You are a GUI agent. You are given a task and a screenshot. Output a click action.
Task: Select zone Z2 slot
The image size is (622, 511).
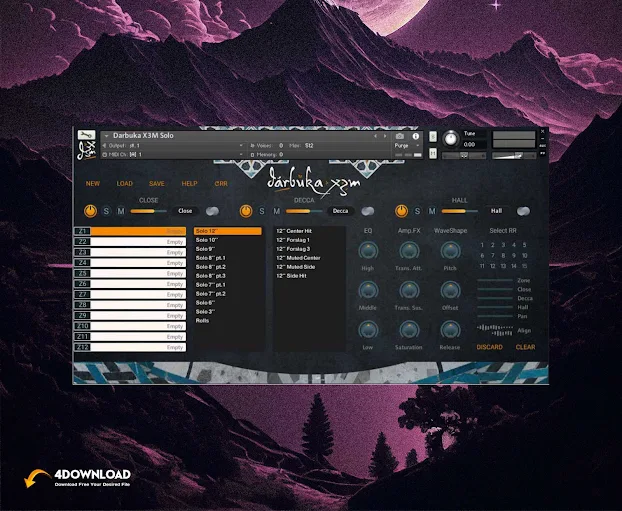130,242
